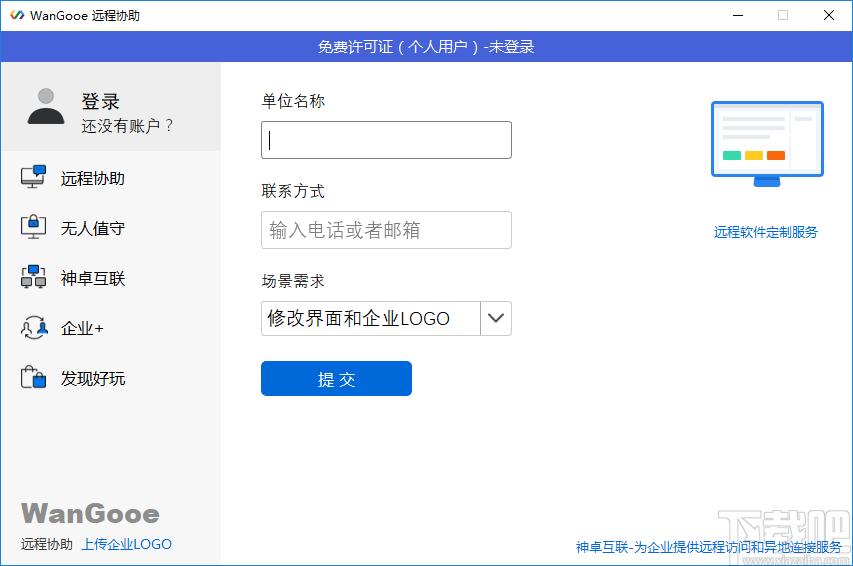Click the WanGooe logo in title bar
The height and width of the screenshot is (566, 853).
pos(17,15)
